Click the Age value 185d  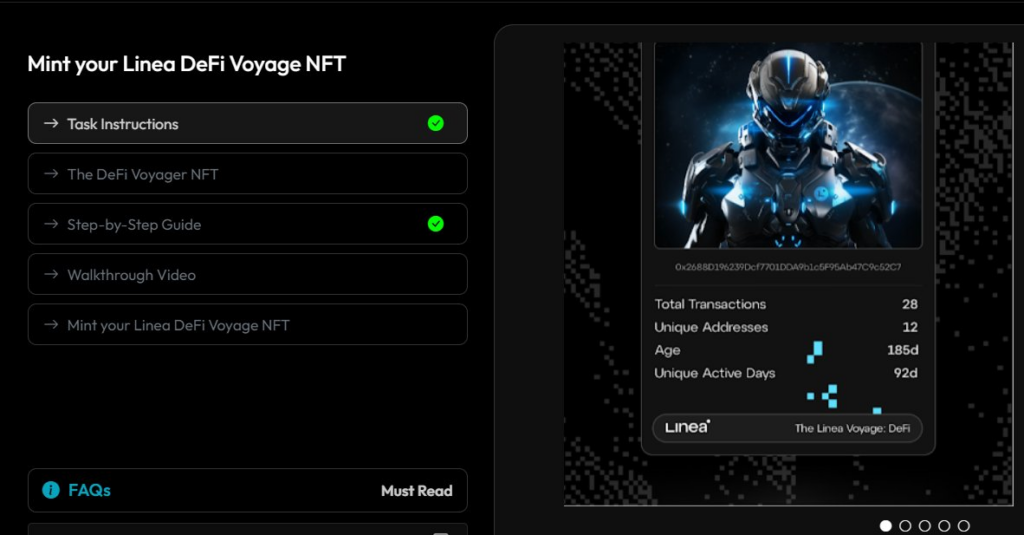pos(903,350)
